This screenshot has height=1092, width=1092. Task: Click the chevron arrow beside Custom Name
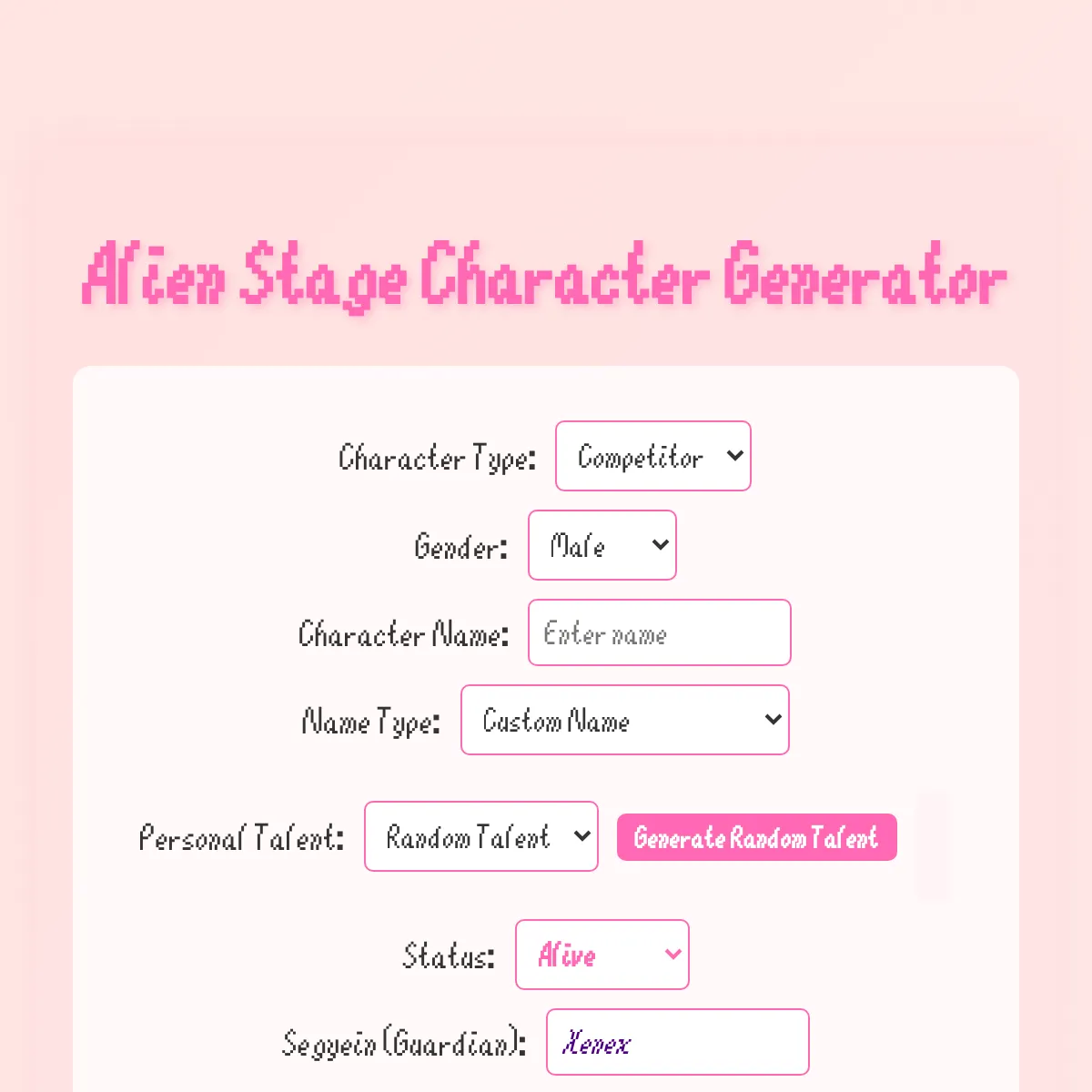773,719
